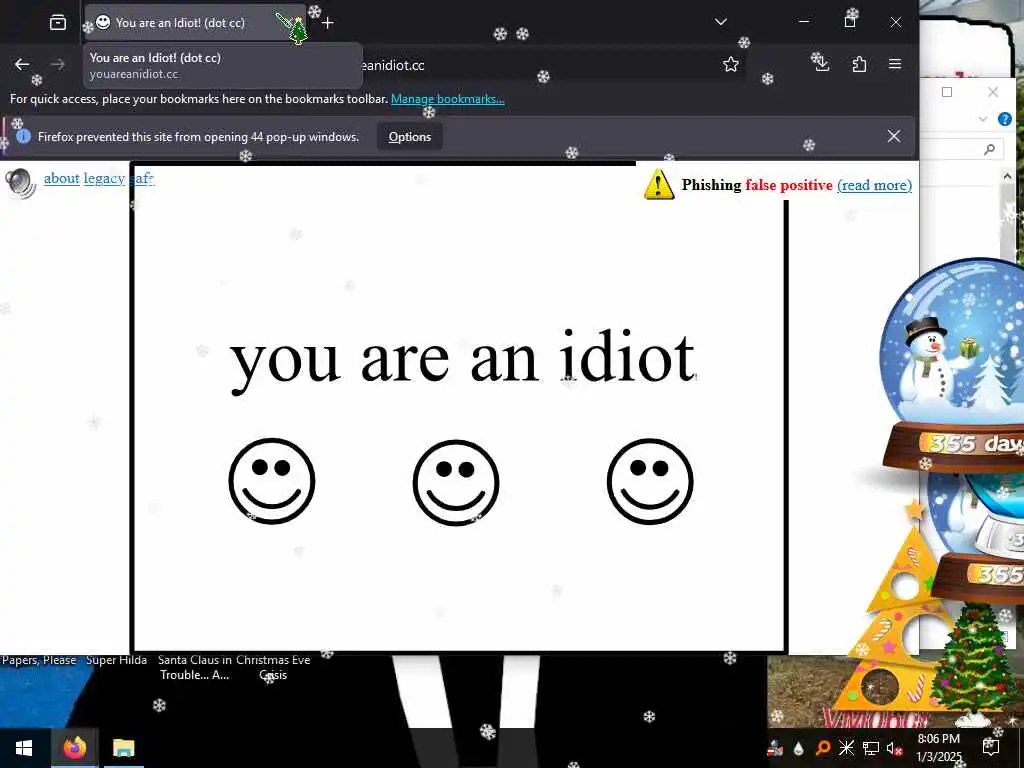This screenshot has width=1024, height=768.
Task: Open the '(read more)' phishing notice link
Action: coord(874,185)
